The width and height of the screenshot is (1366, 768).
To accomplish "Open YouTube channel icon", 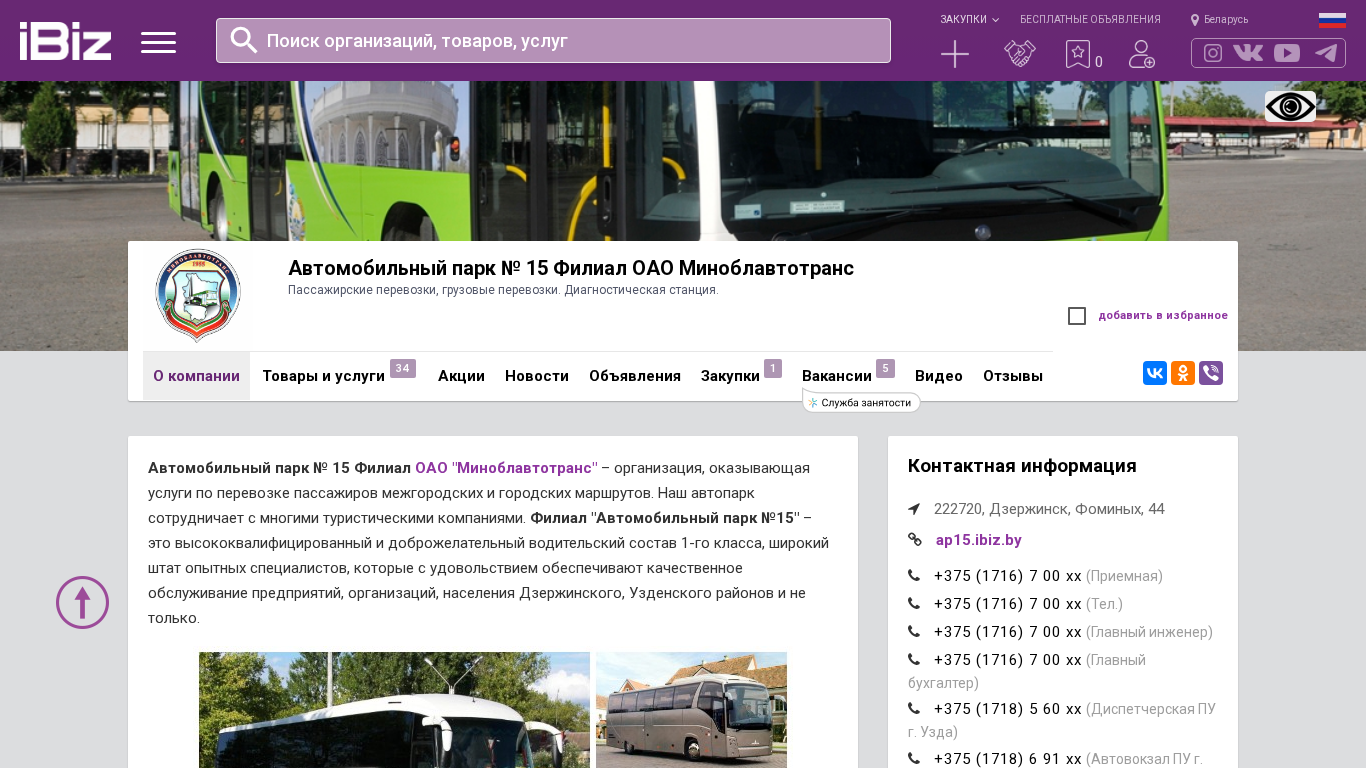I will pos(1287,53).
